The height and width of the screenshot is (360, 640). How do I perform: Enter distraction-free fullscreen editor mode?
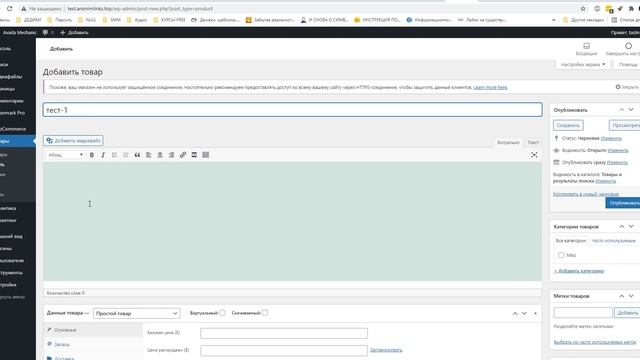click(x=534, y=155)
